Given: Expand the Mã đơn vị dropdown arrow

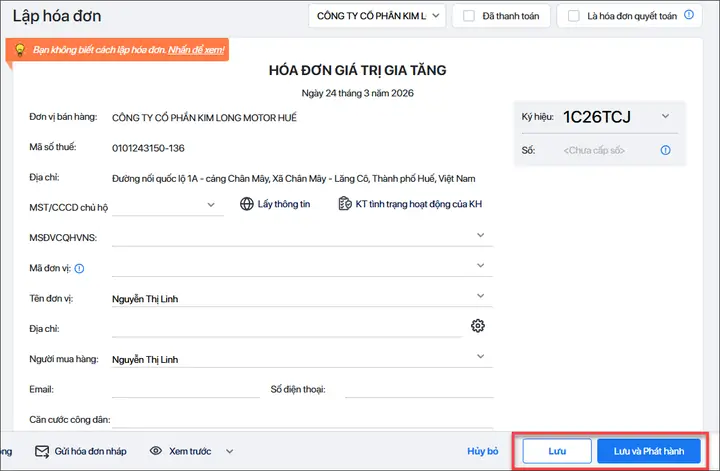Looking at the screenshot, I should (480, 265).
